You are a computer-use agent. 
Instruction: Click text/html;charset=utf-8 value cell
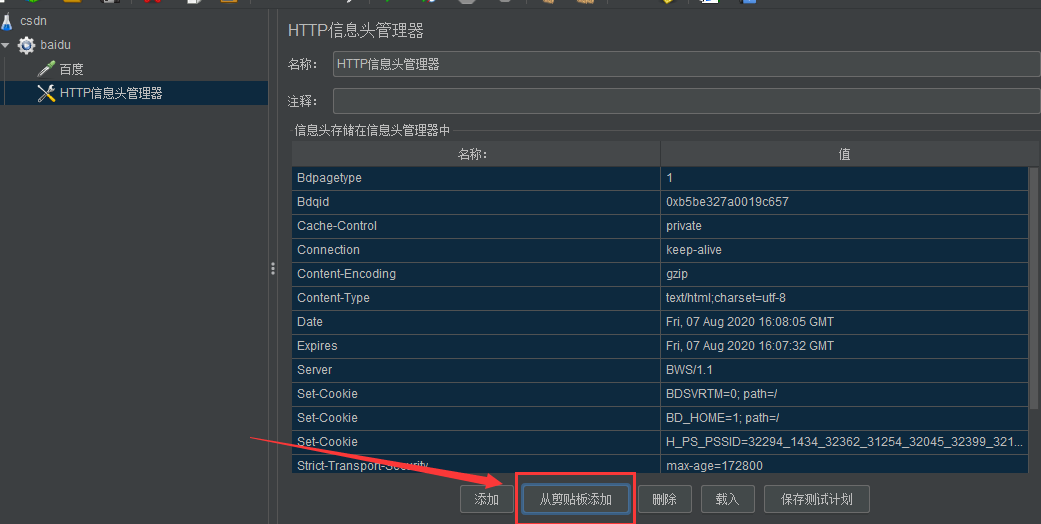[x=844, y=298]
